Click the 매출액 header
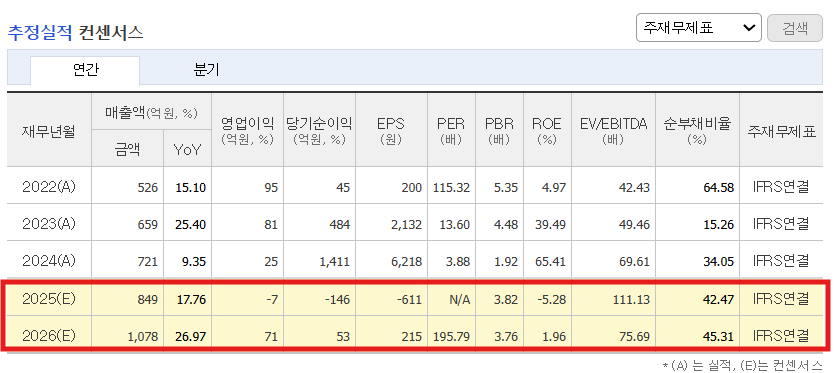 click(x=152, y=112)
